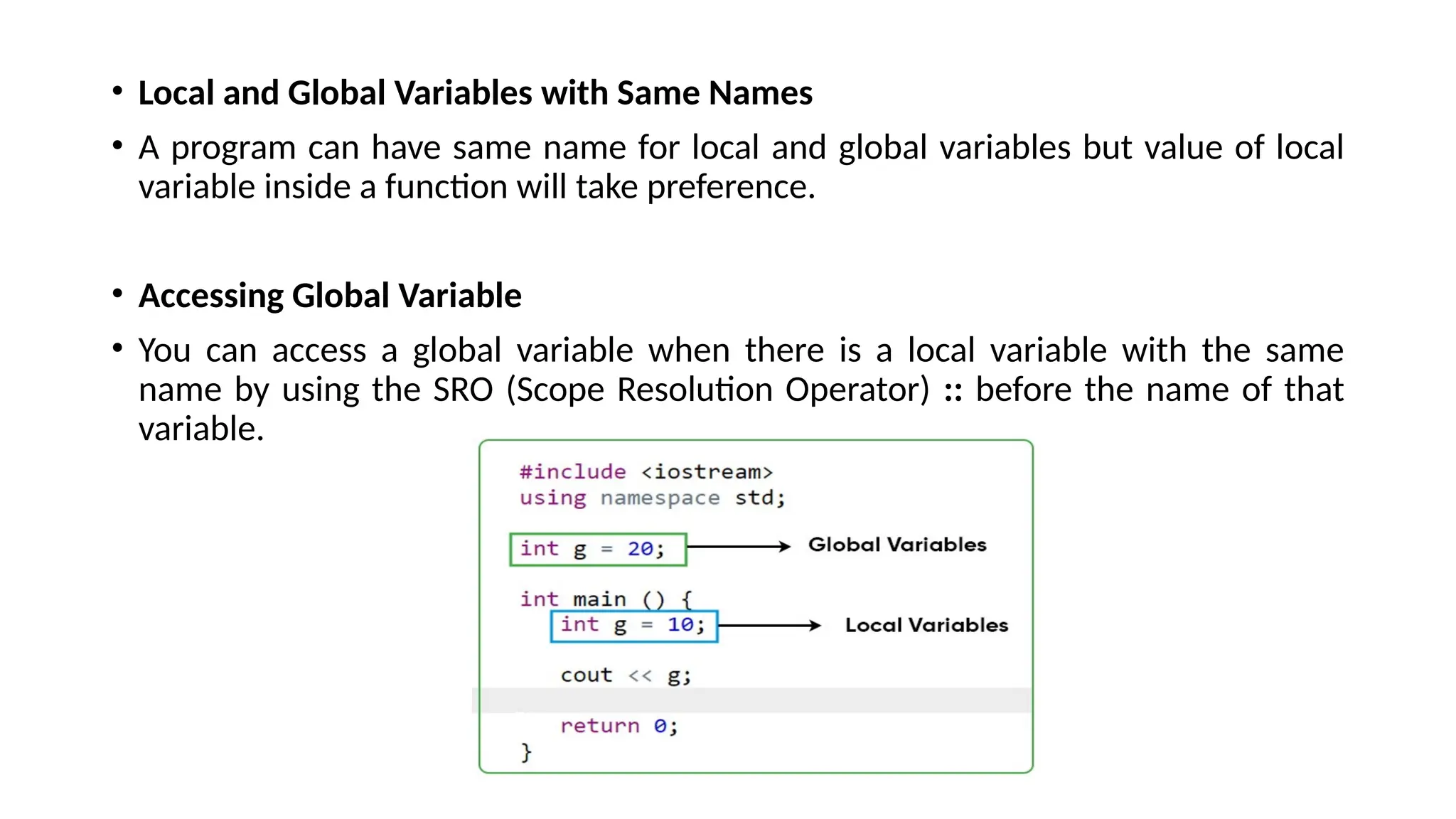Screen dimensions: 1456x819
Task: Click the '::' scope resolution operator in text
Action: [x=953, y=390]
